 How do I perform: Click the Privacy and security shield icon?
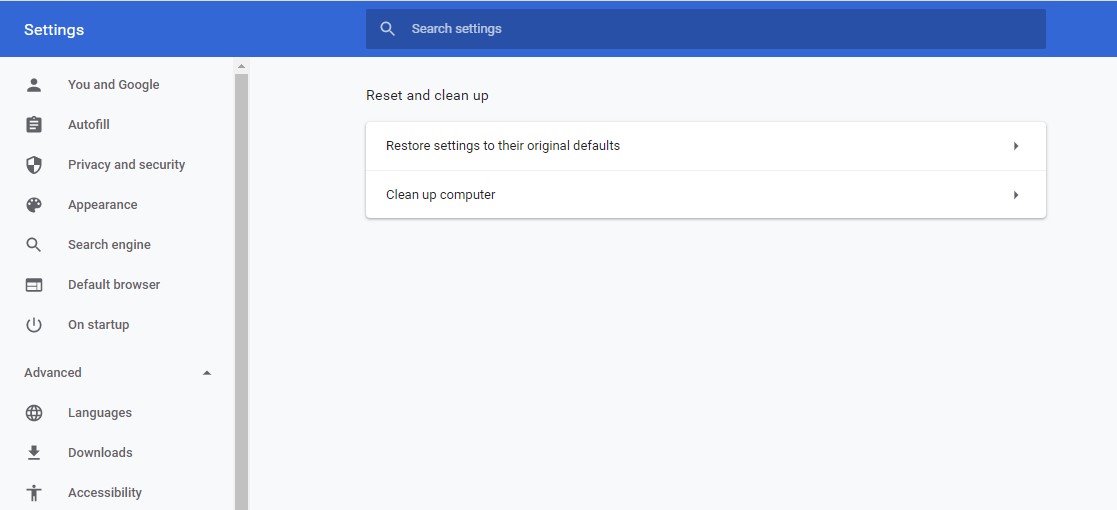pos(34,165)
